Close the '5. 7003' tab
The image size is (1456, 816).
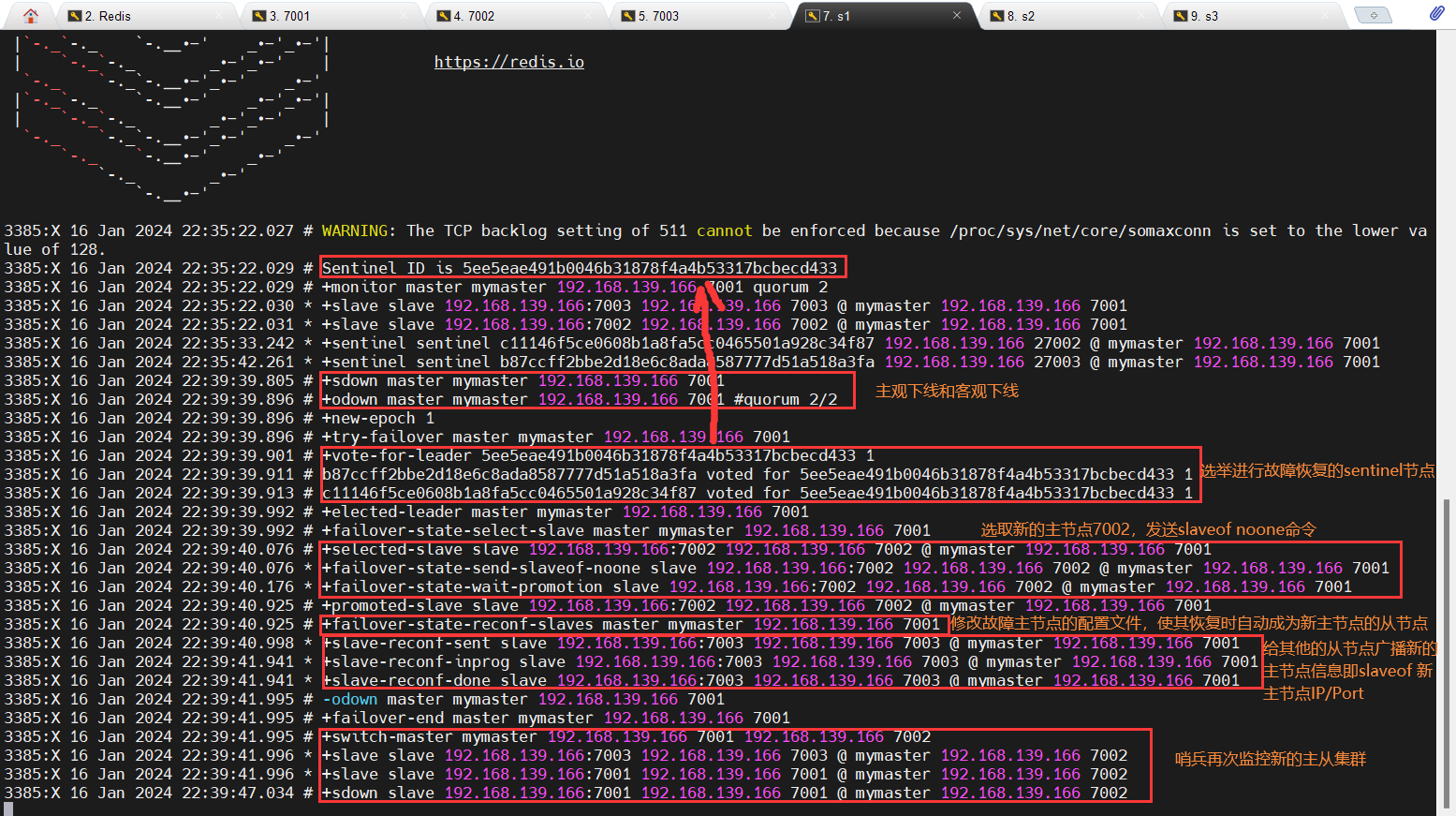point(772,16)
